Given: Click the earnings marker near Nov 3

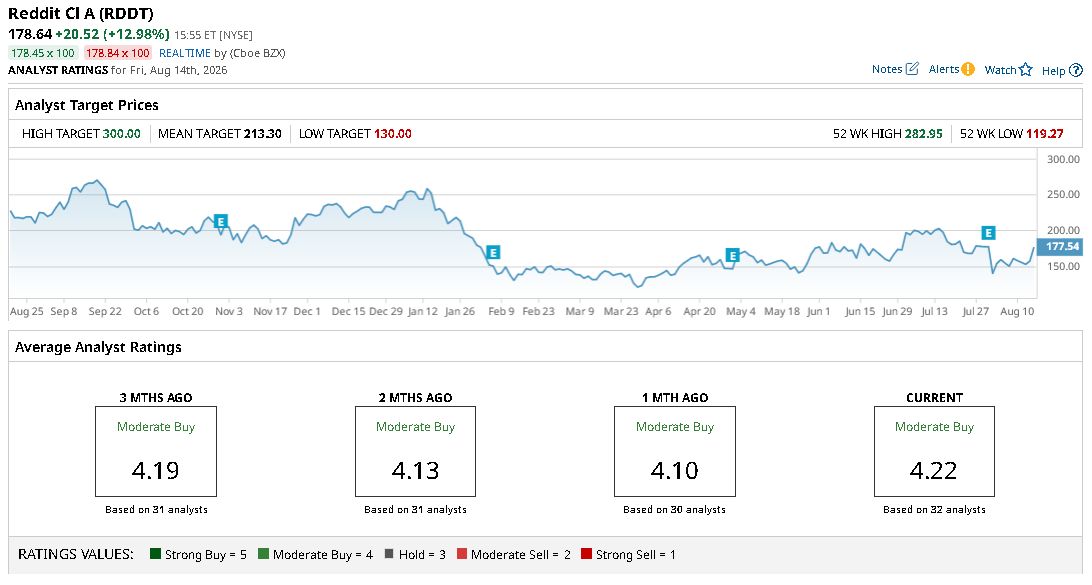Looking at the screenshot, I should [x=220, y=222].
